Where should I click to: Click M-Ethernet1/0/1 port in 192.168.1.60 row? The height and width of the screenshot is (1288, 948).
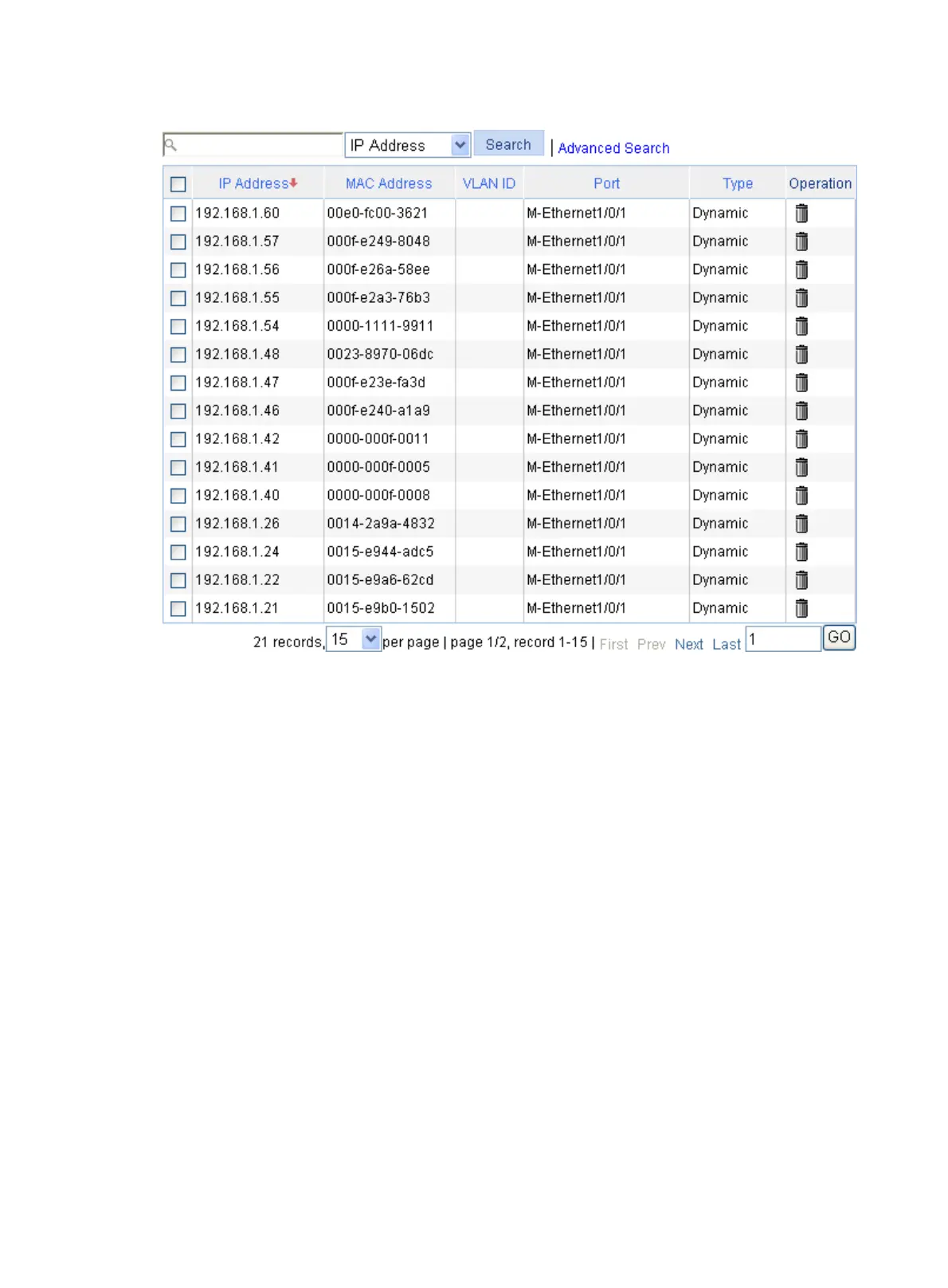click(576, 213)
